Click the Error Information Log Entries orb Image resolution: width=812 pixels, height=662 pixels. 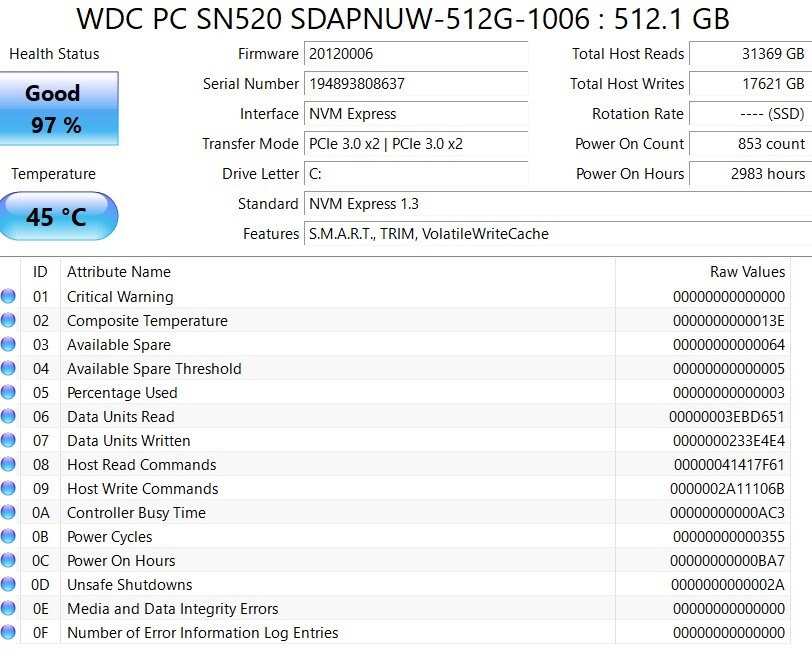[x=8, y=632]
